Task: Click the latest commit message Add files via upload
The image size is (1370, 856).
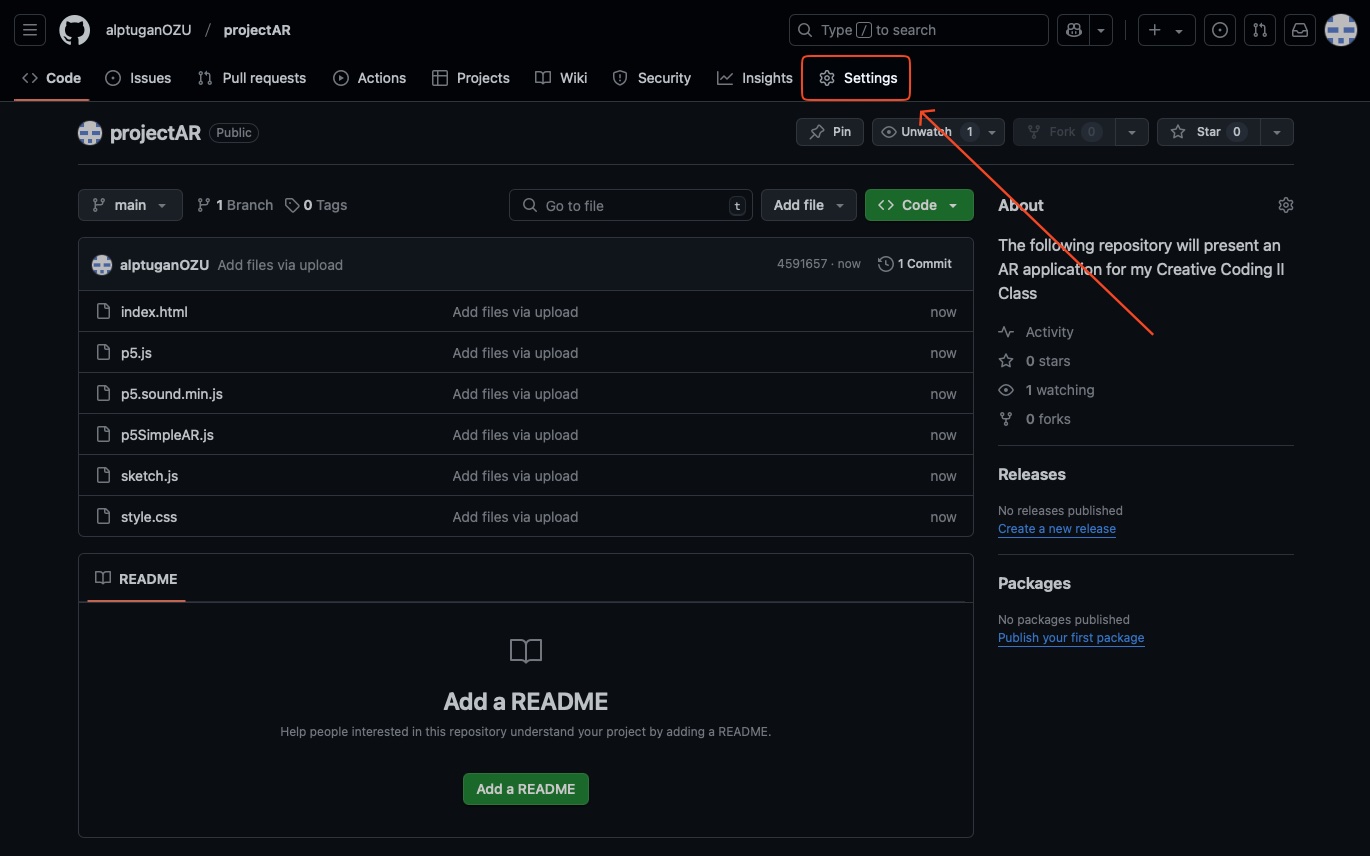Action: (x=280, y=265)
